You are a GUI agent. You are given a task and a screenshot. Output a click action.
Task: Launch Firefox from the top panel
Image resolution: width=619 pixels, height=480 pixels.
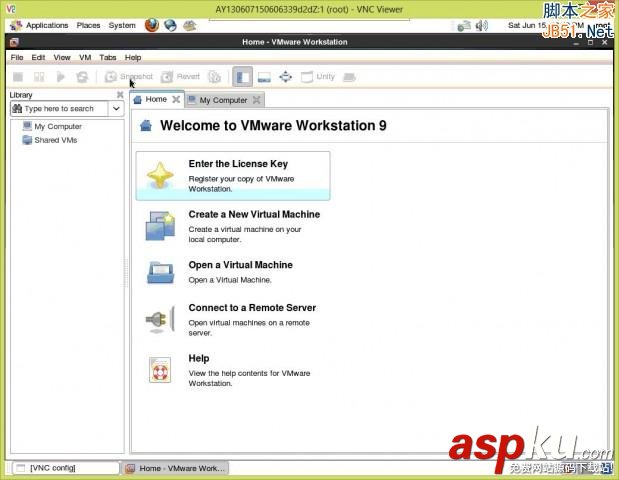152,25
